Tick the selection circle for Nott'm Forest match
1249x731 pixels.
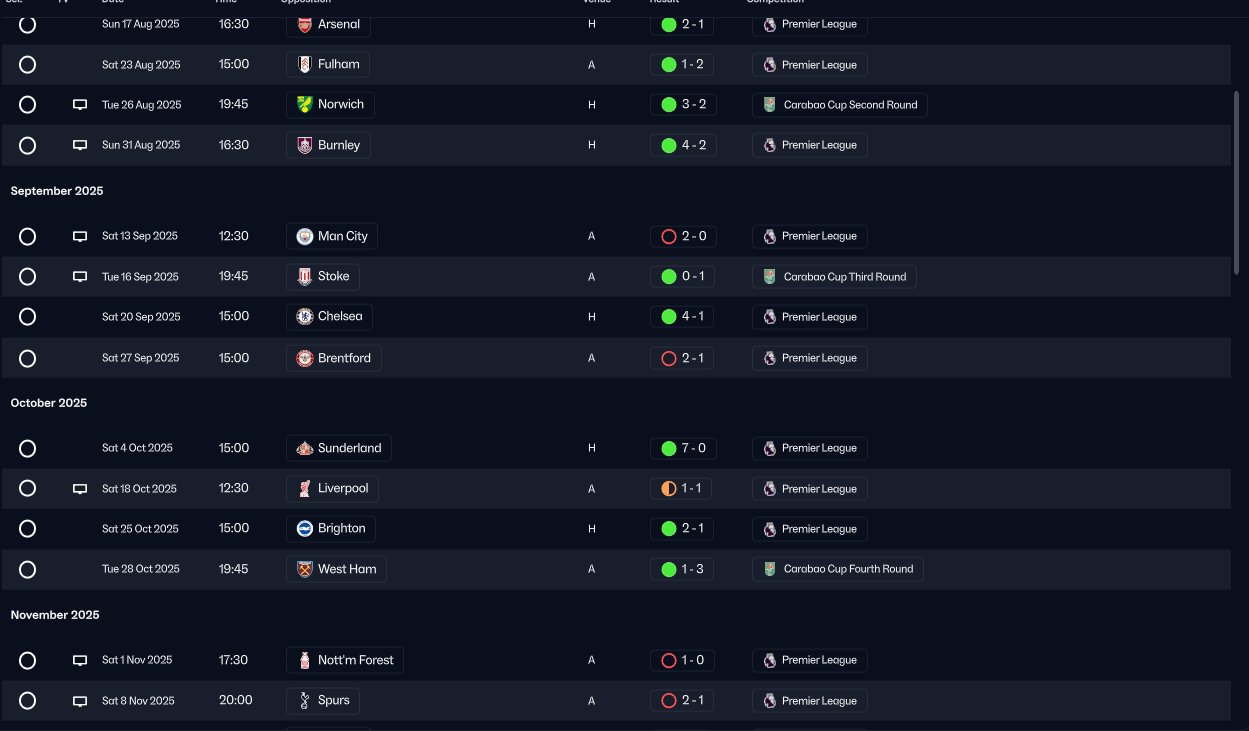[x=28, y=660]
